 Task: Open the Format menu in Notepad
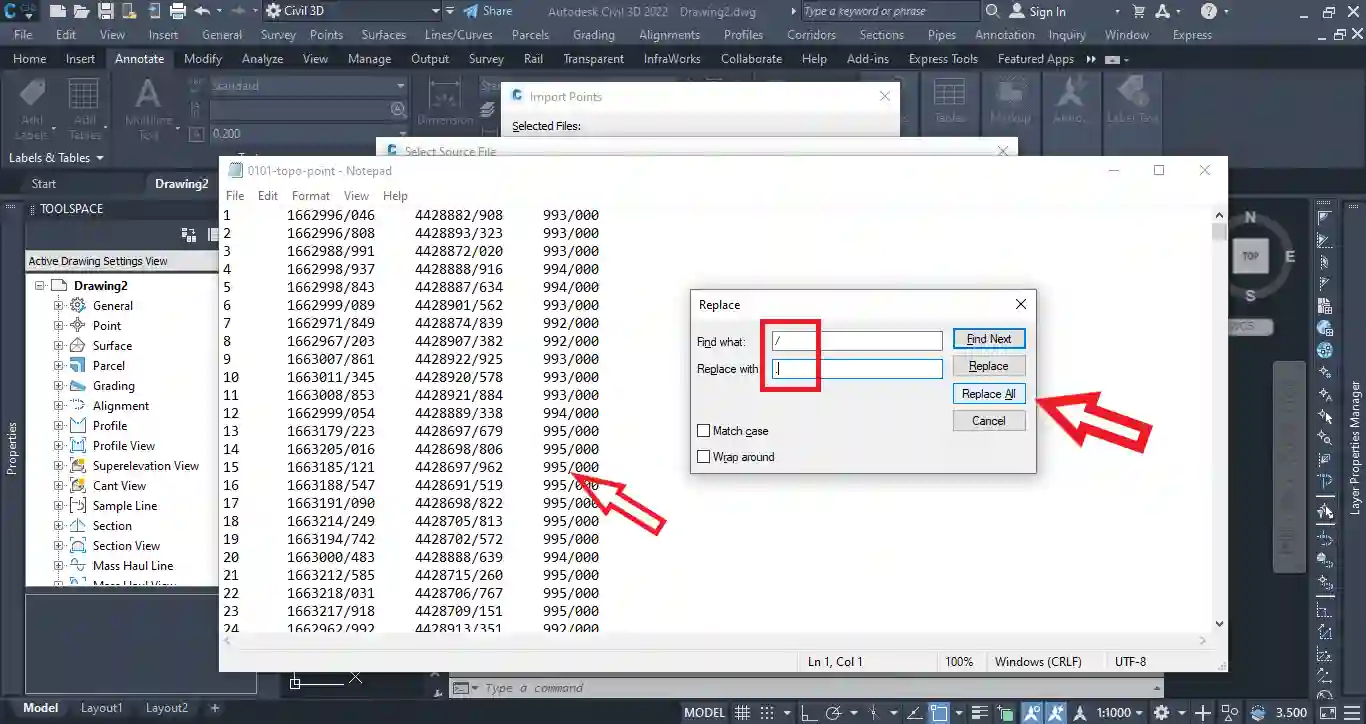[x=310, y=196]
